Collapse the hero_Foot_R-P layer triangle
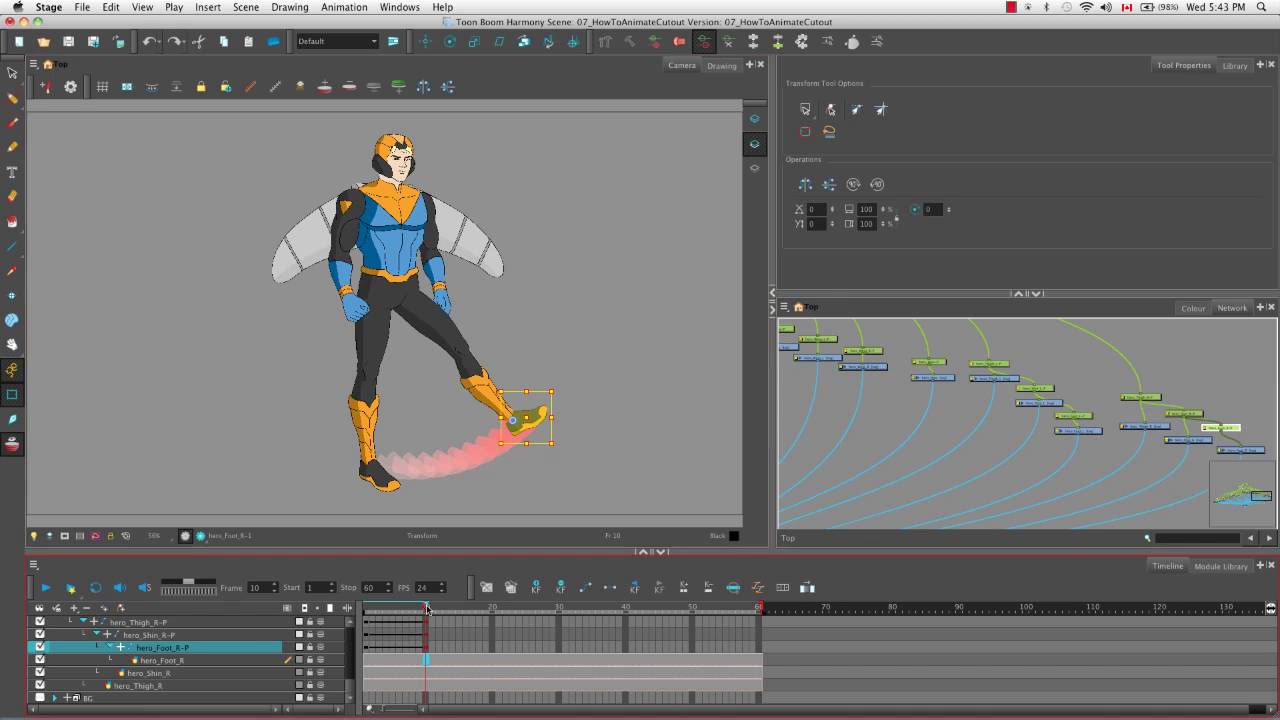 110,648
